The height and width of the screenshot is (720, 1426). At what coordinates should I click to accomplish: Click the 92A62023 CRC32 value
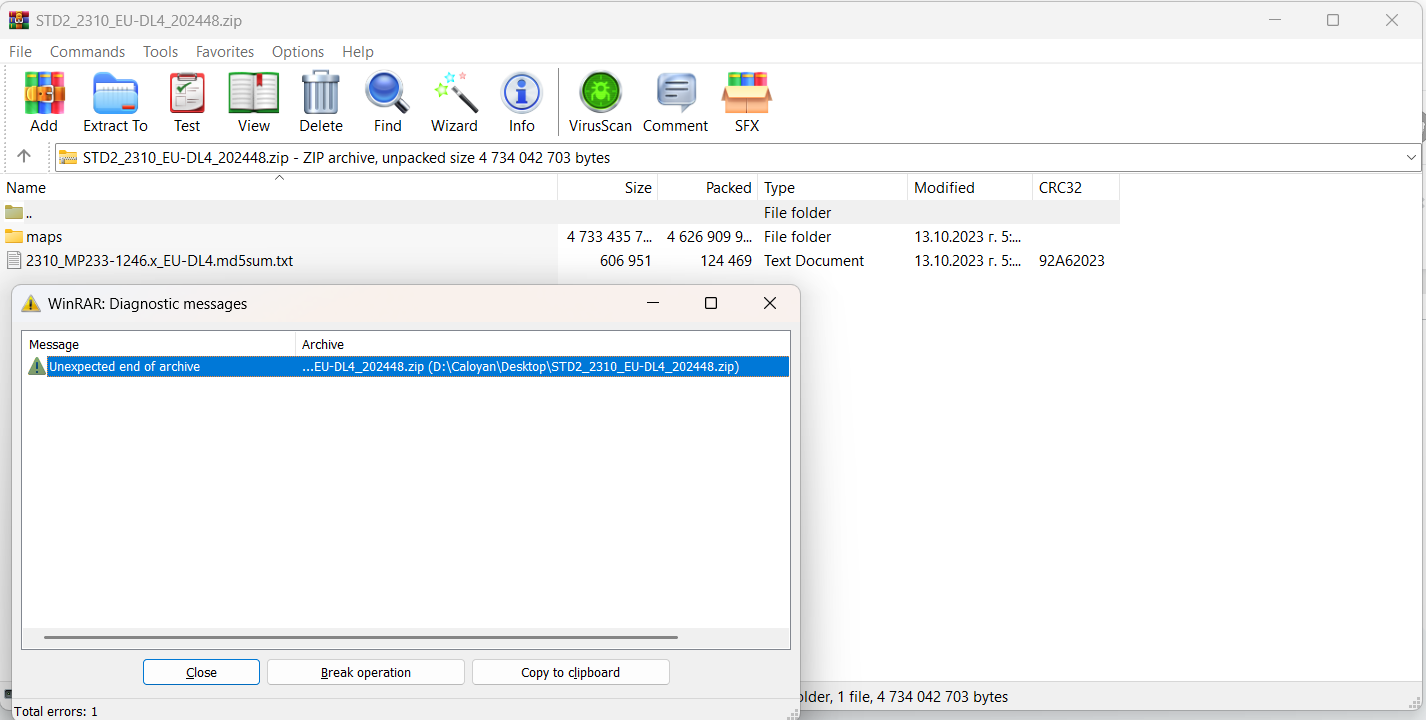click(x=1072, y=261)
